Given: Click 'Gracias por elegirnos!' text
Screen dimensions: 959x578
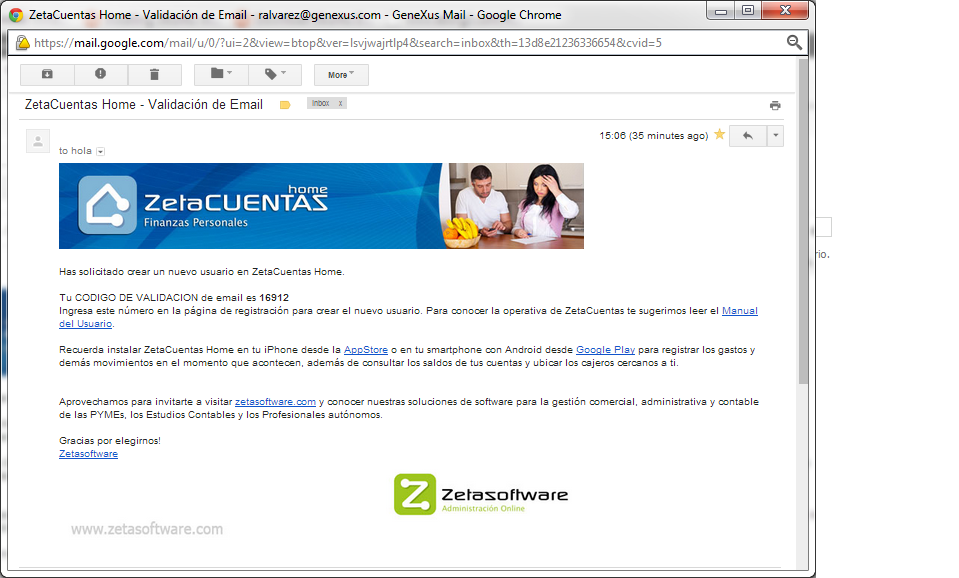Looking at the screenshot, I should (x=109, y=440).
